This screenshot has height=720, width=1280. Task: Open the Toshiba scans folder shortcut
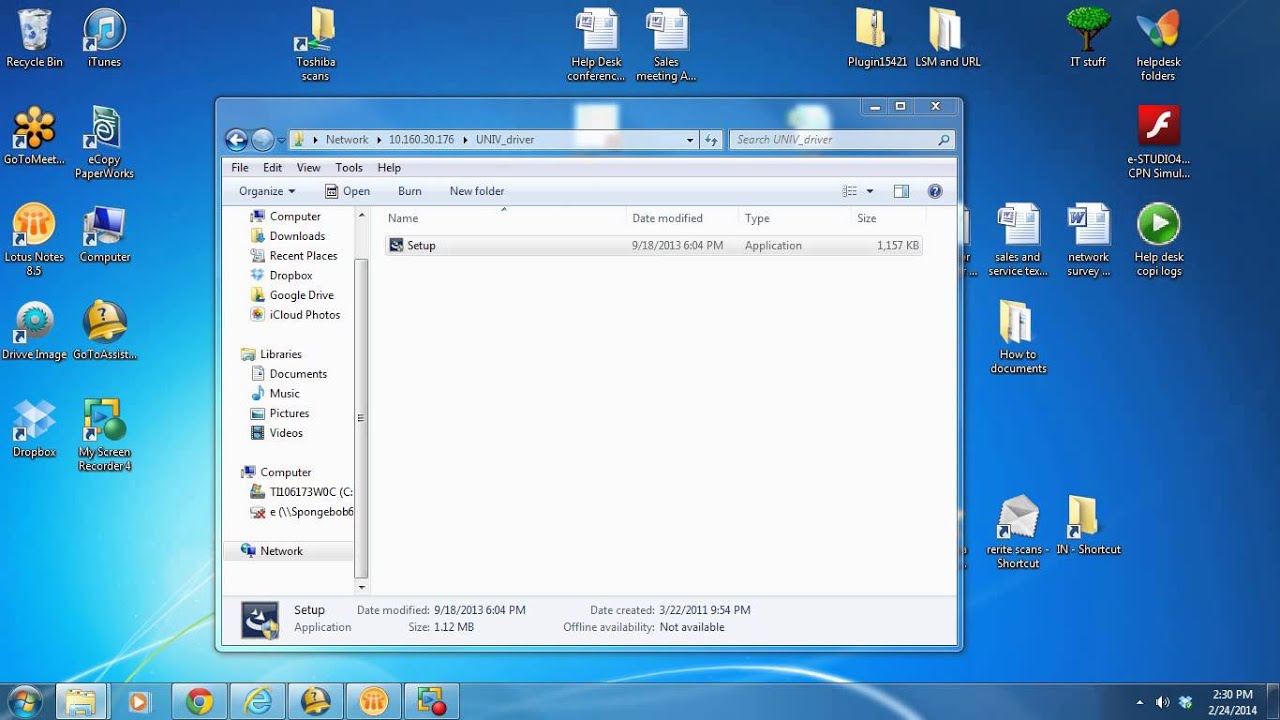pos(315,44)
